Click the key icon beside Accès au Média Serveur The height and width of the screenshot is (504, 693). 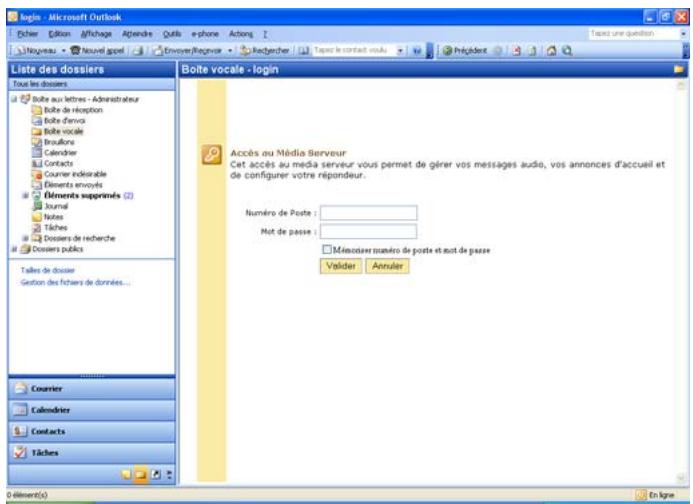212,155
